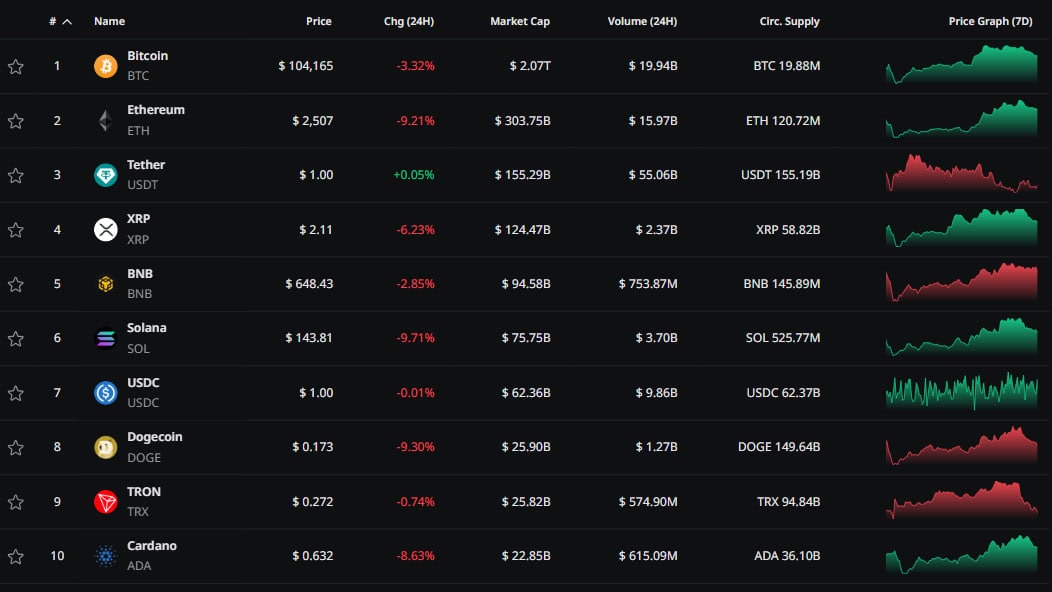Sort by the Market Cap header

tap(520, 20)
